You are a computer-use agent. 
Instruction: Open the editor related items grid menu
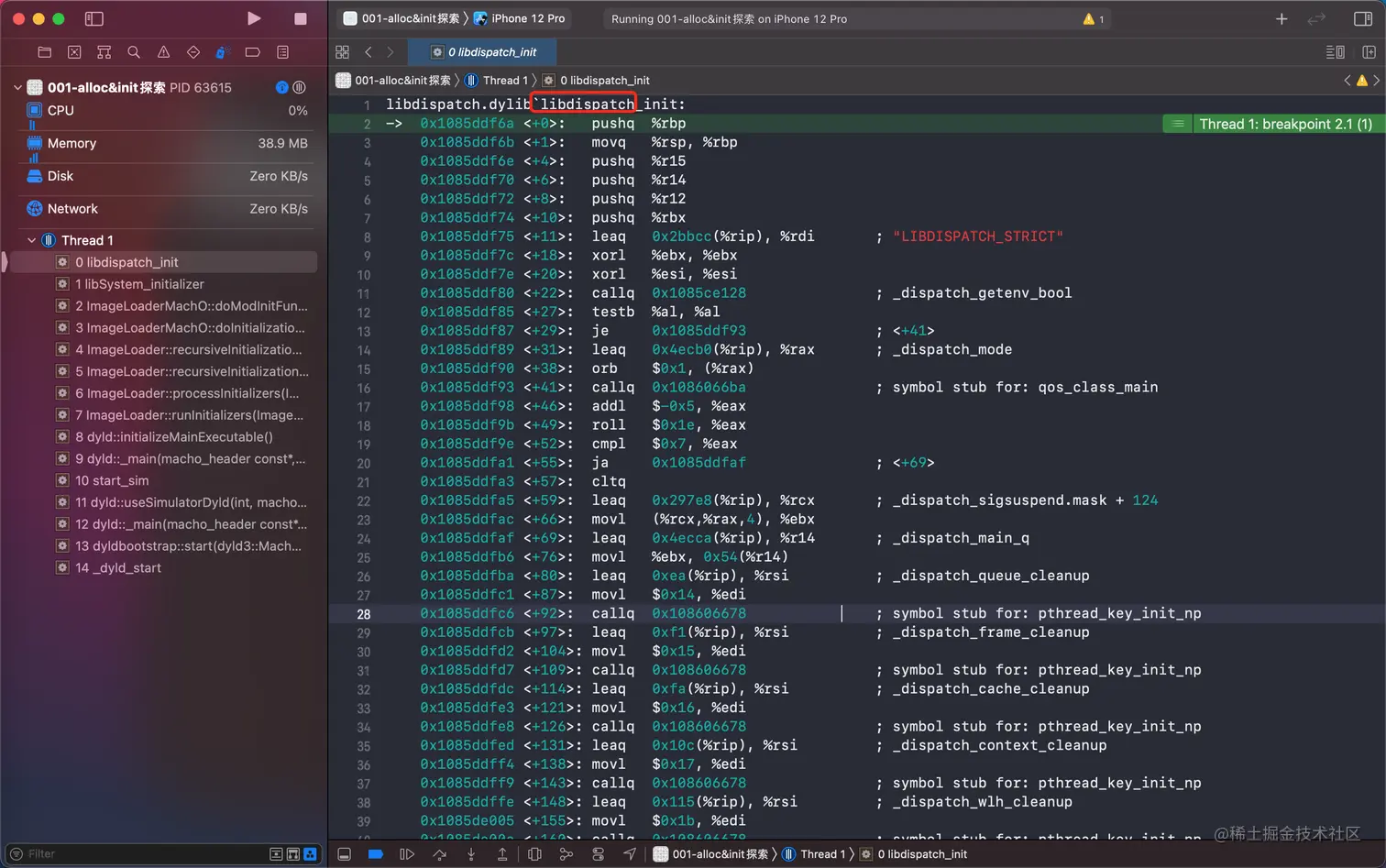pyautogui.click(x=343, y=52)
